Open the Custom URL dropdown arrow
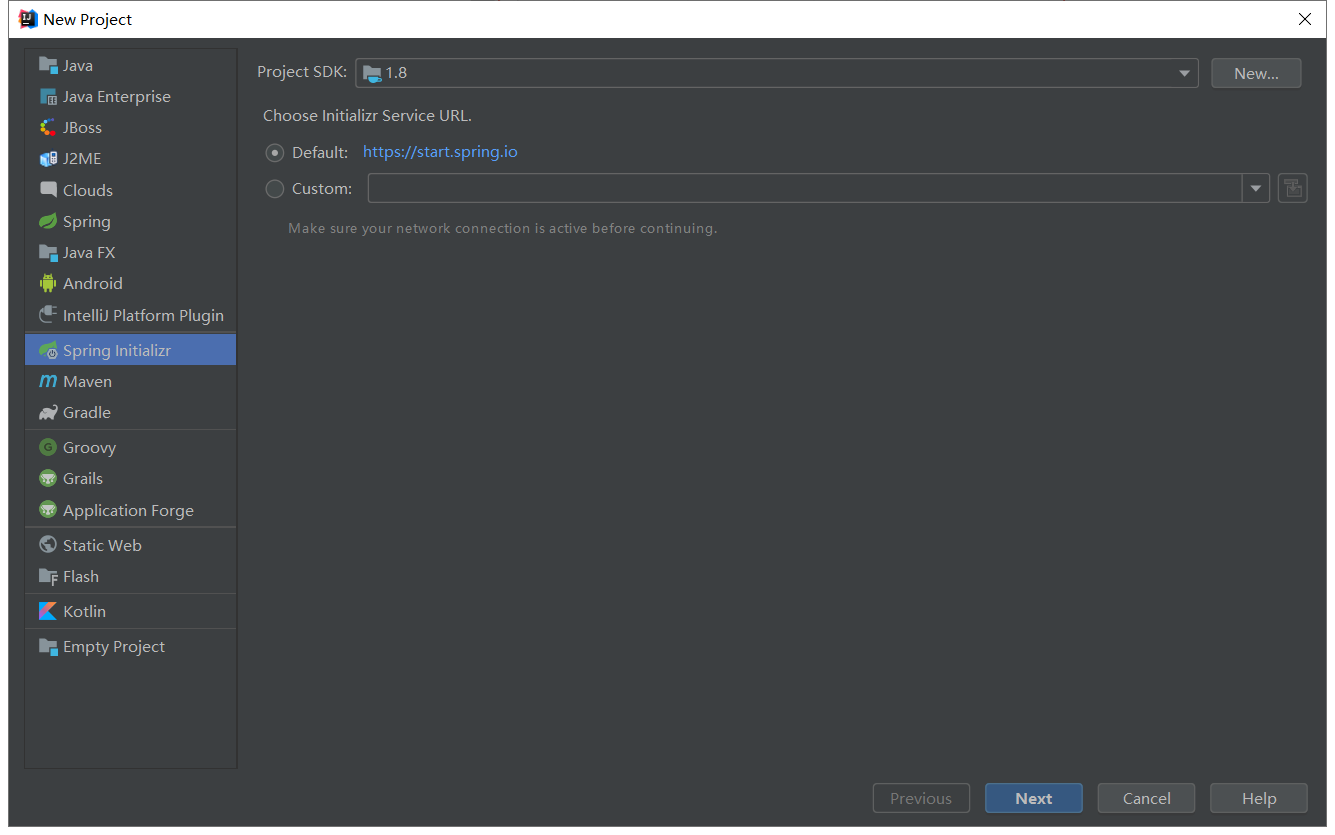 tap(1256, 188)
